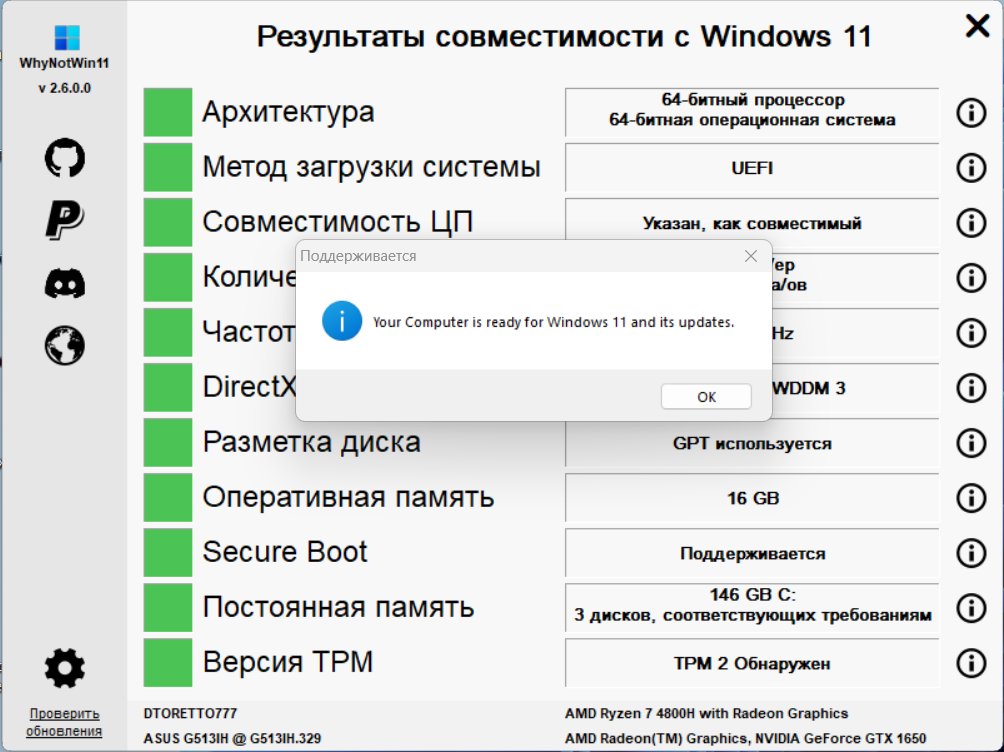Click the version v 2.6.0.0 label
The image size is (1004, 752).
click(x=65, y=88)
